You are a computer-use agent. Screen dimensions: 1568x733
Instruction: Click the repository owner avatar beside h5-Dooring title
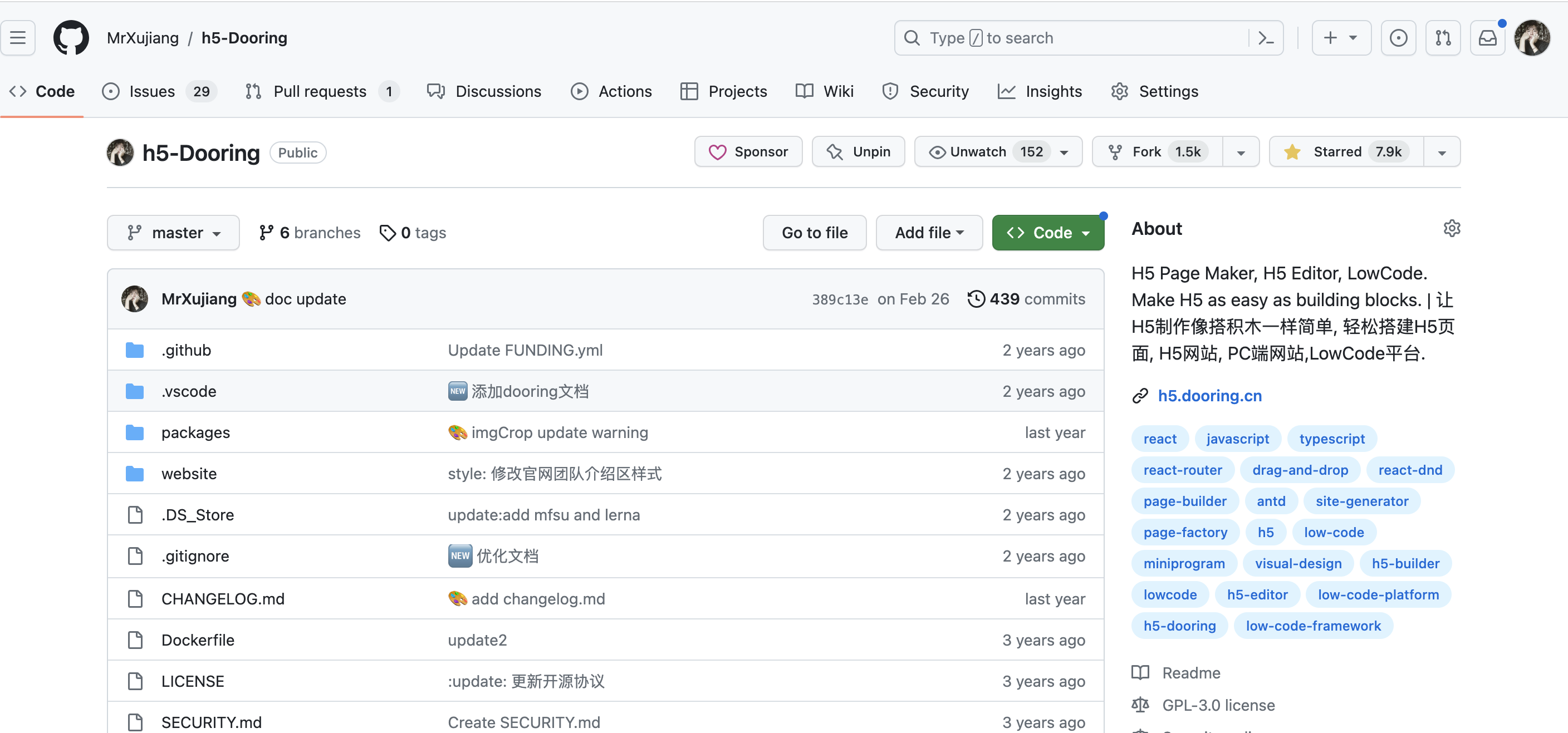[120, 152]
